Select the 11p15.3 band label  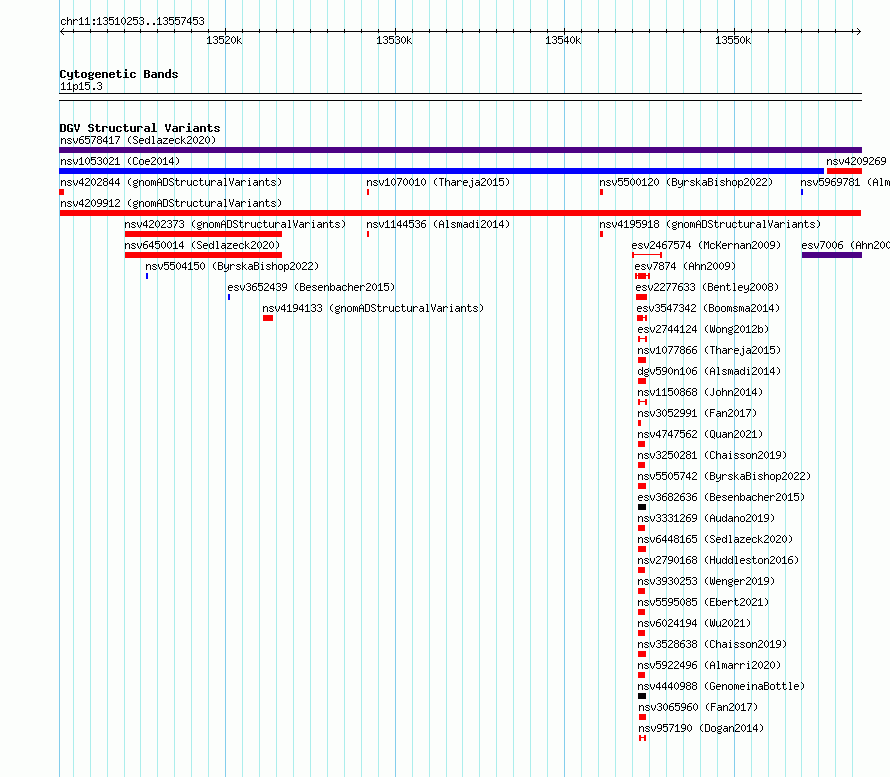(81, 86)
